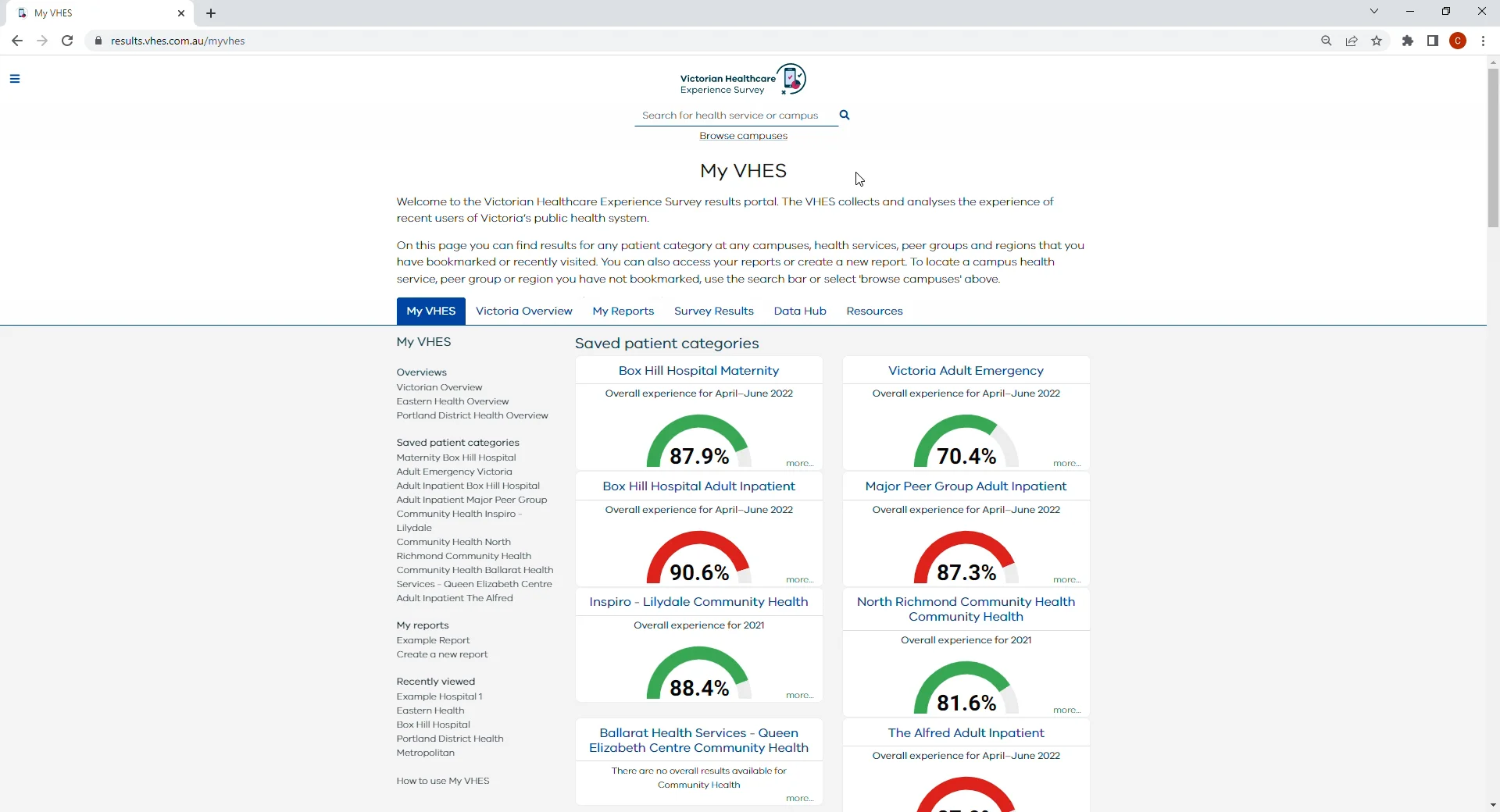The height and width of the screenshot is (812, 1500).
Task: Open the Example Report under My reports
Action: pos(434,640)
